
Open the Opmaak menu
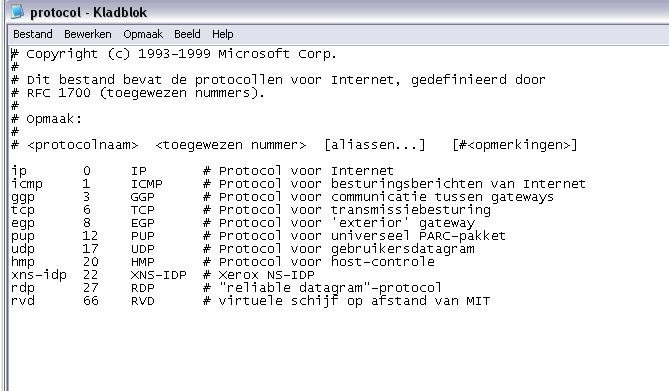(x=143, y=34)
